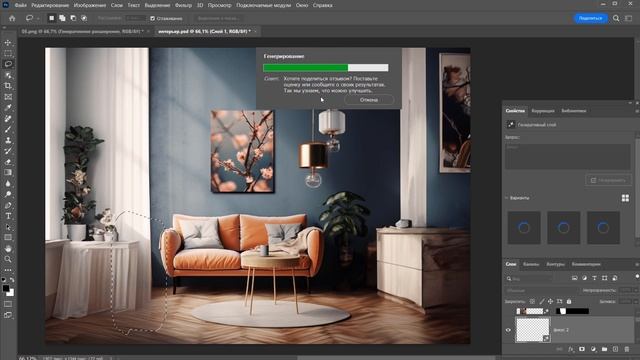Screen dimensions: 640x360
Task: Select the Eraser tool
Action: [8, 162]
